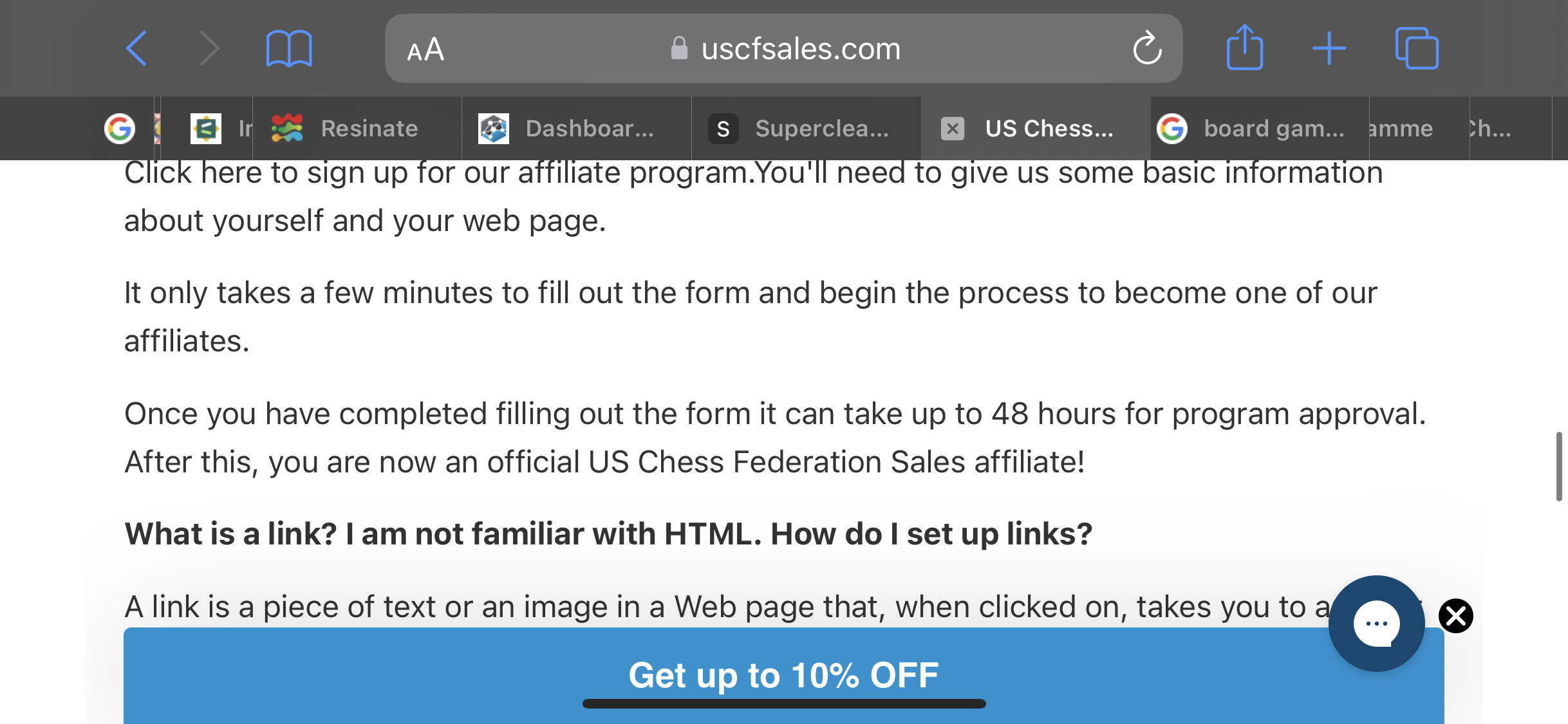Open the share sheet icon
The width and height of the screenshot is (1568, 724).
[x=1245, y=47]
